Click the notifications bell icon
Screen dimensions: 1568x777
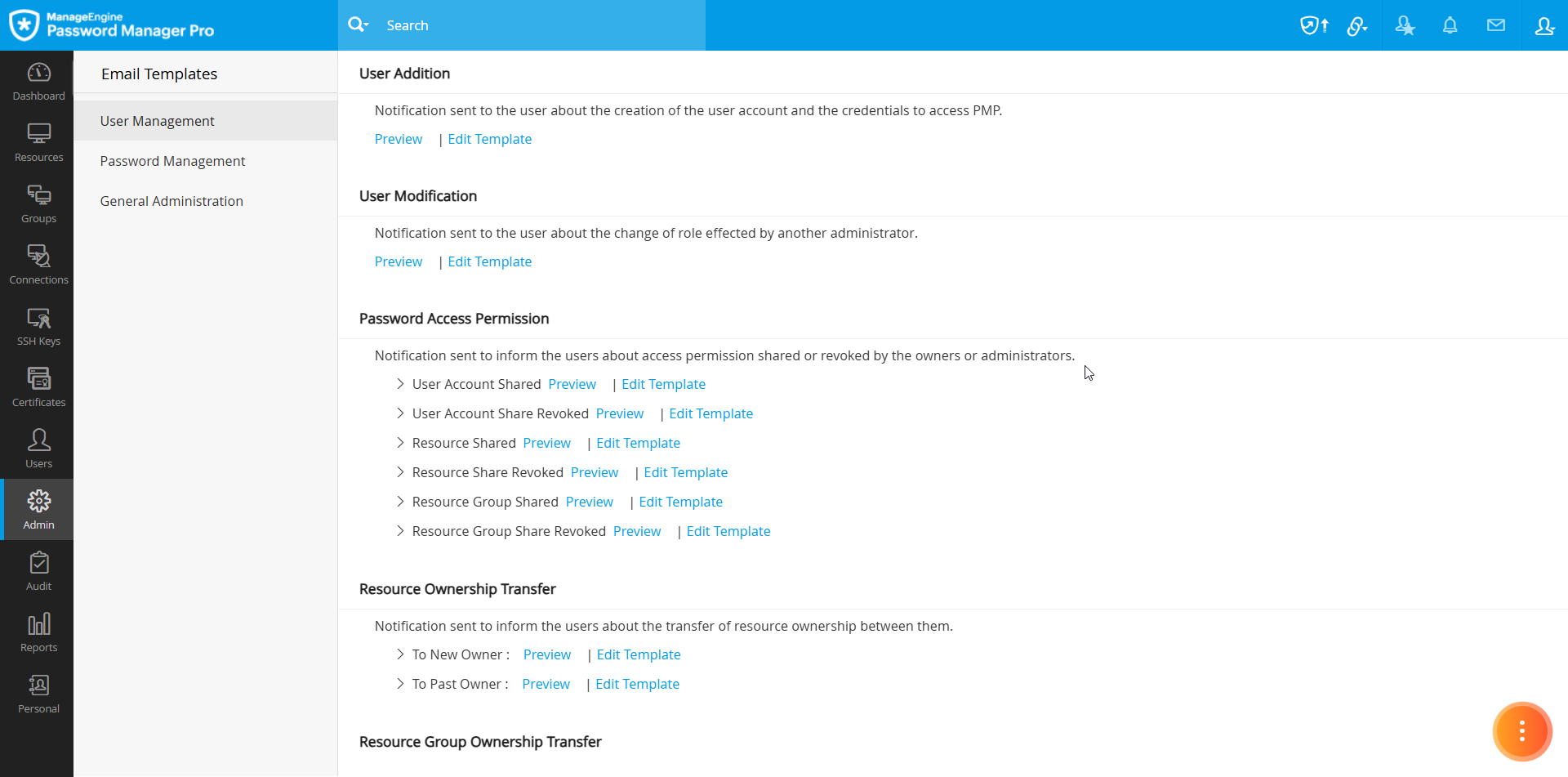pos(1450,25)
